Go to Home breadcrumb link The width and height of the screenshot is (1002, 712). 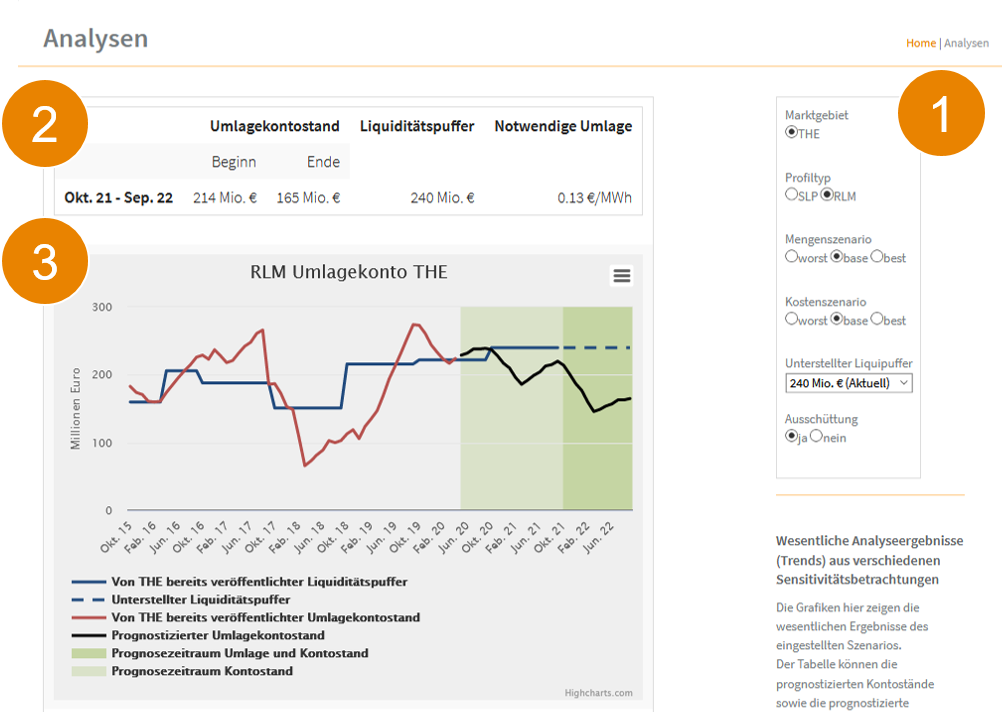[921, 43]
